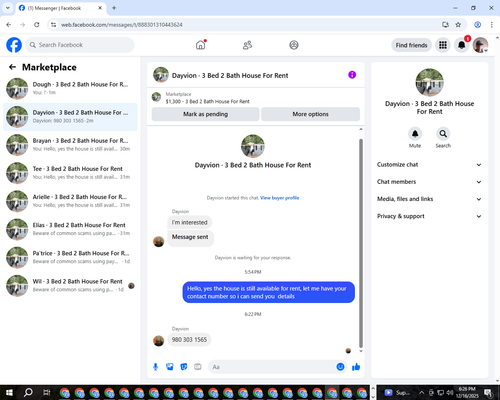Image resolution: width=500 pixels, height=400 pixels.
Task: Expand Privacy & support section
Action: pos(429,216)
